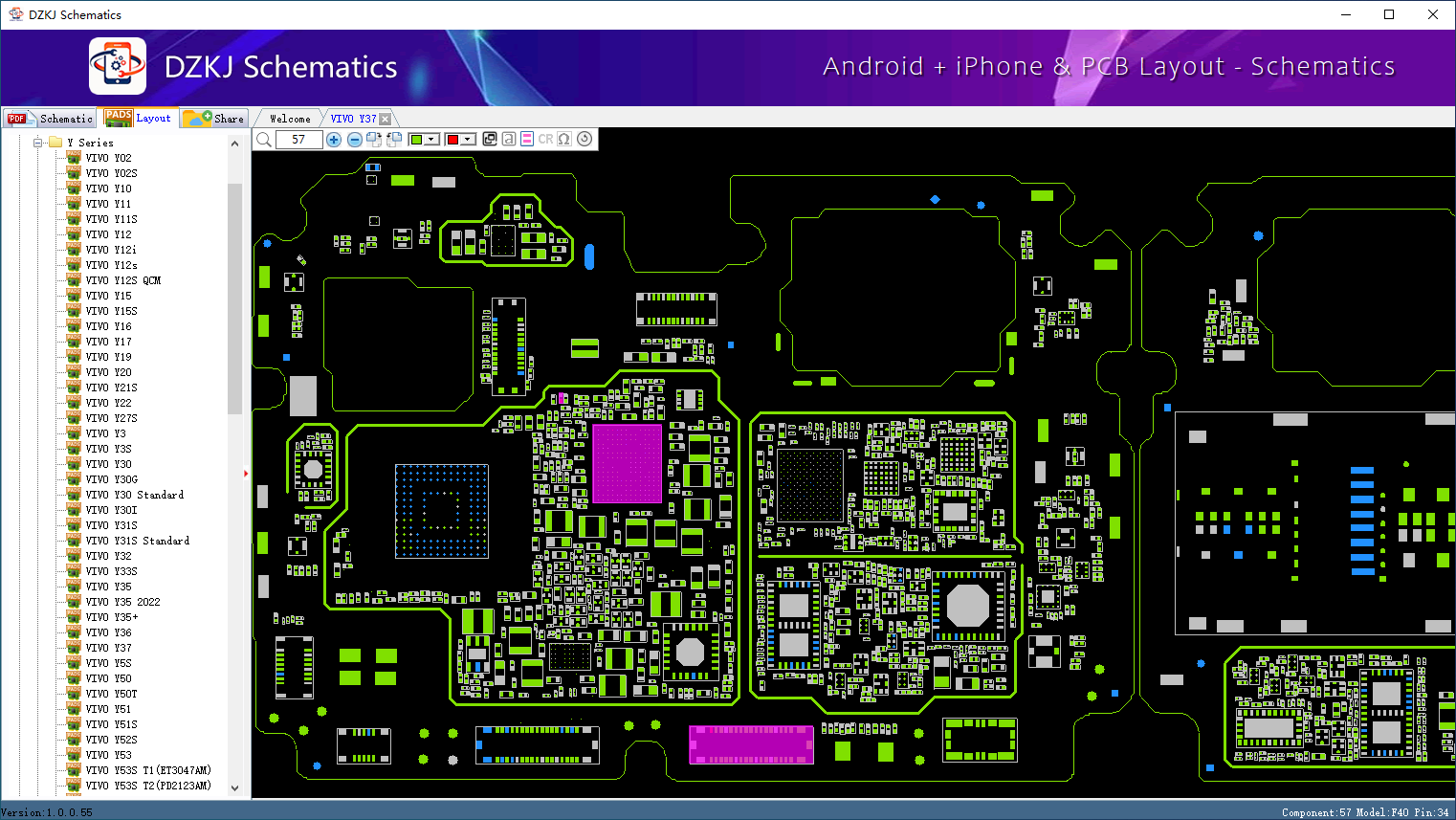Click the blue zoom out minus button
1456x820 pixels.
point(355,140)
